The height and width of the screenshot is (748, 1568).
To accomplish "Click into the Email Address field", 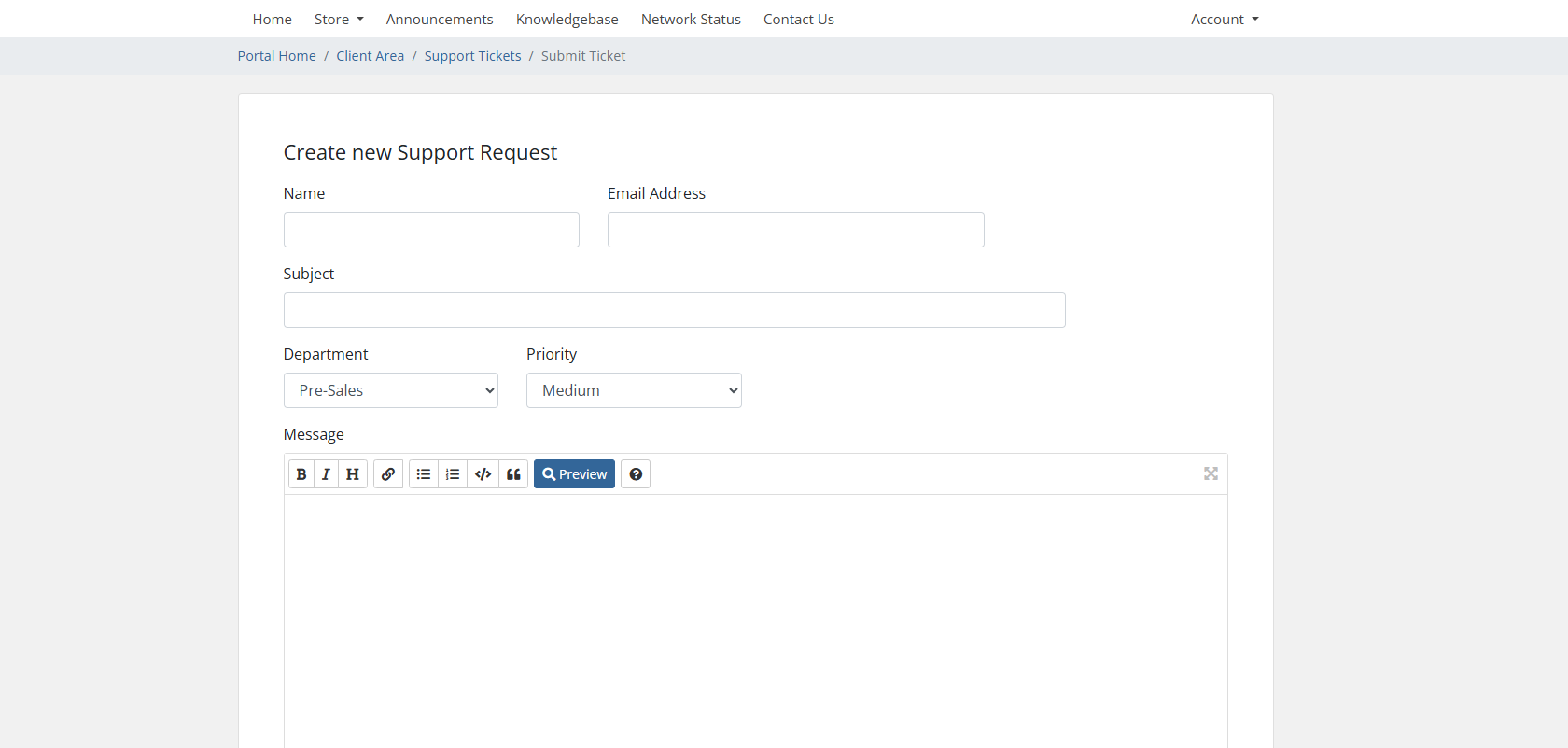I will [795, 230].
